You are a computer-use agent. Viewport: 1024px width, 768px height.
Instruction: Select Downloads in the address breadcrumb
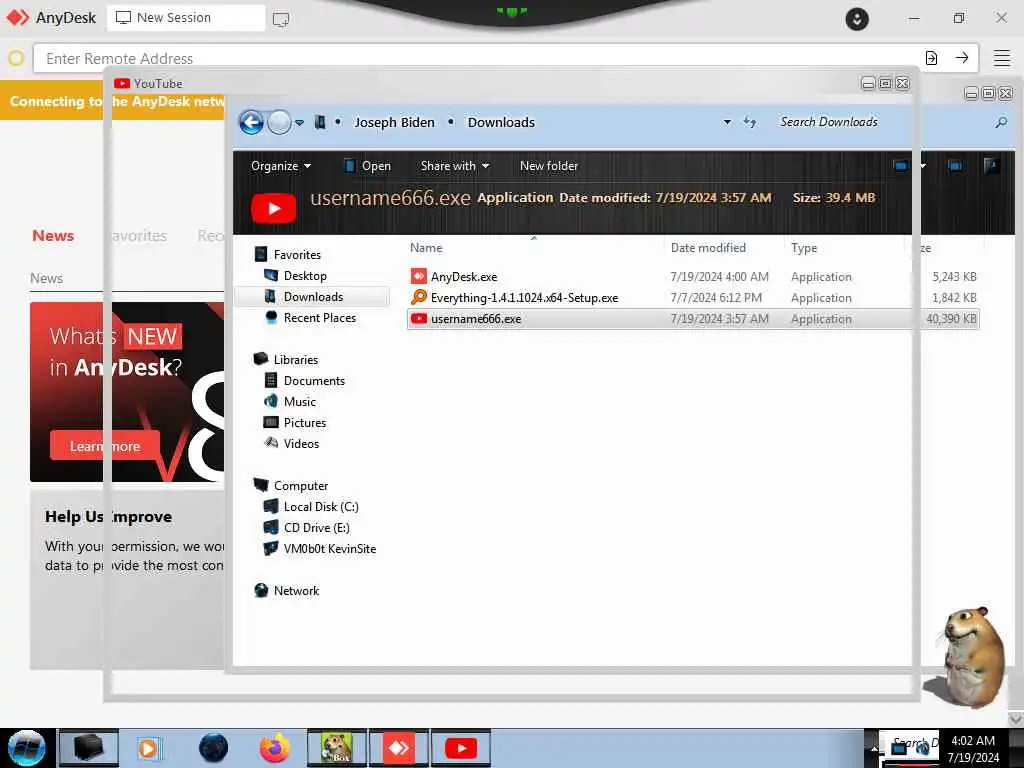tap(501, 122)
